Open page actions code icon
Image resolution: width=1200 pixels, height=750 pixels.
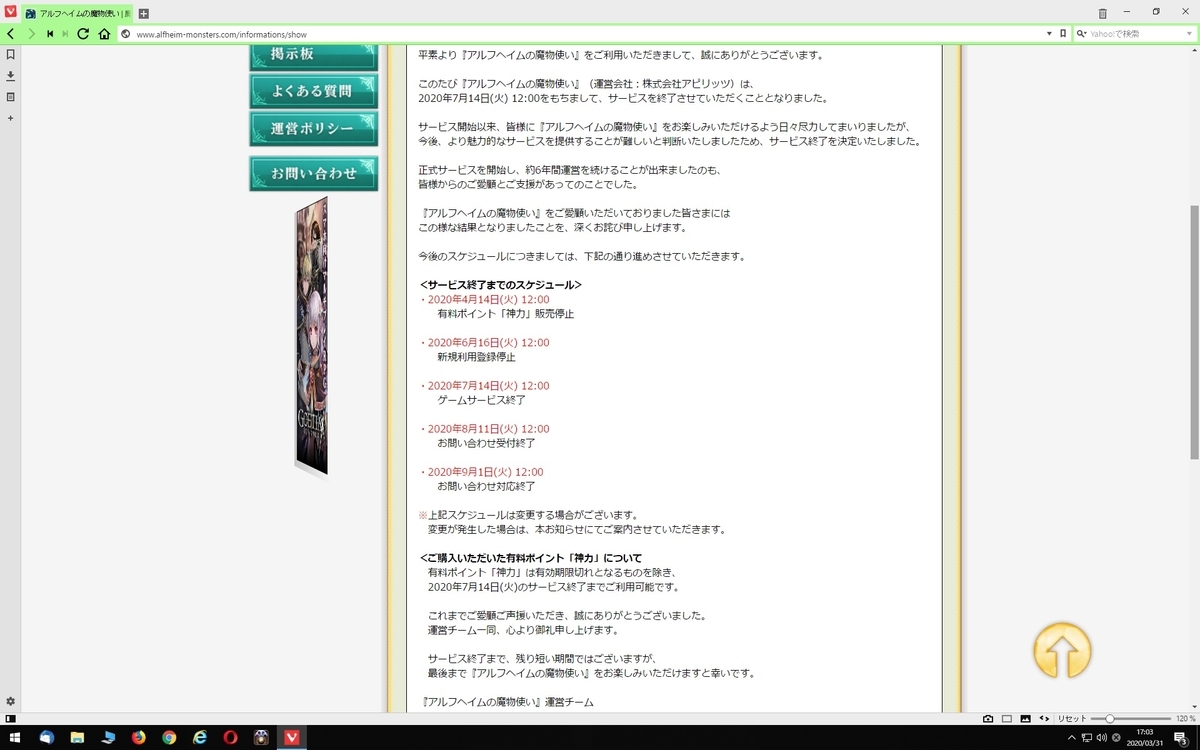(x=1044, y=718)
